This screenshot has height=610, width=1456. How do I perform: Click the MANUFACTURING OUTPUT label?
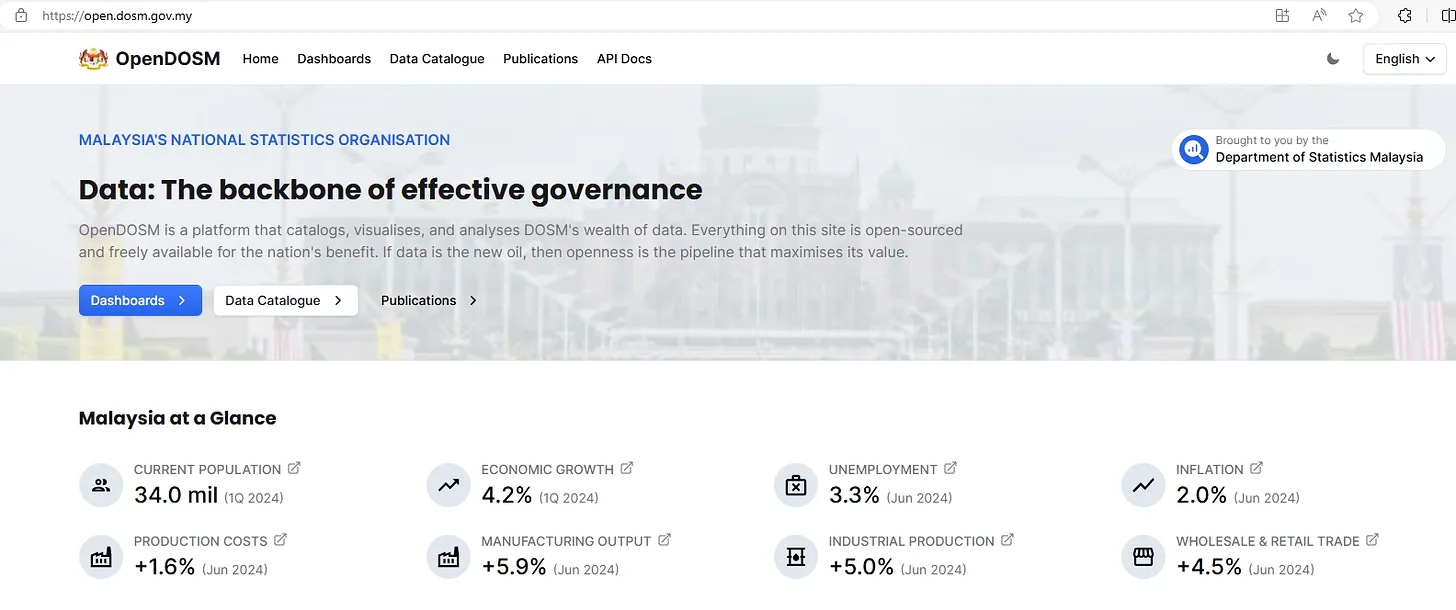[566, 541]
